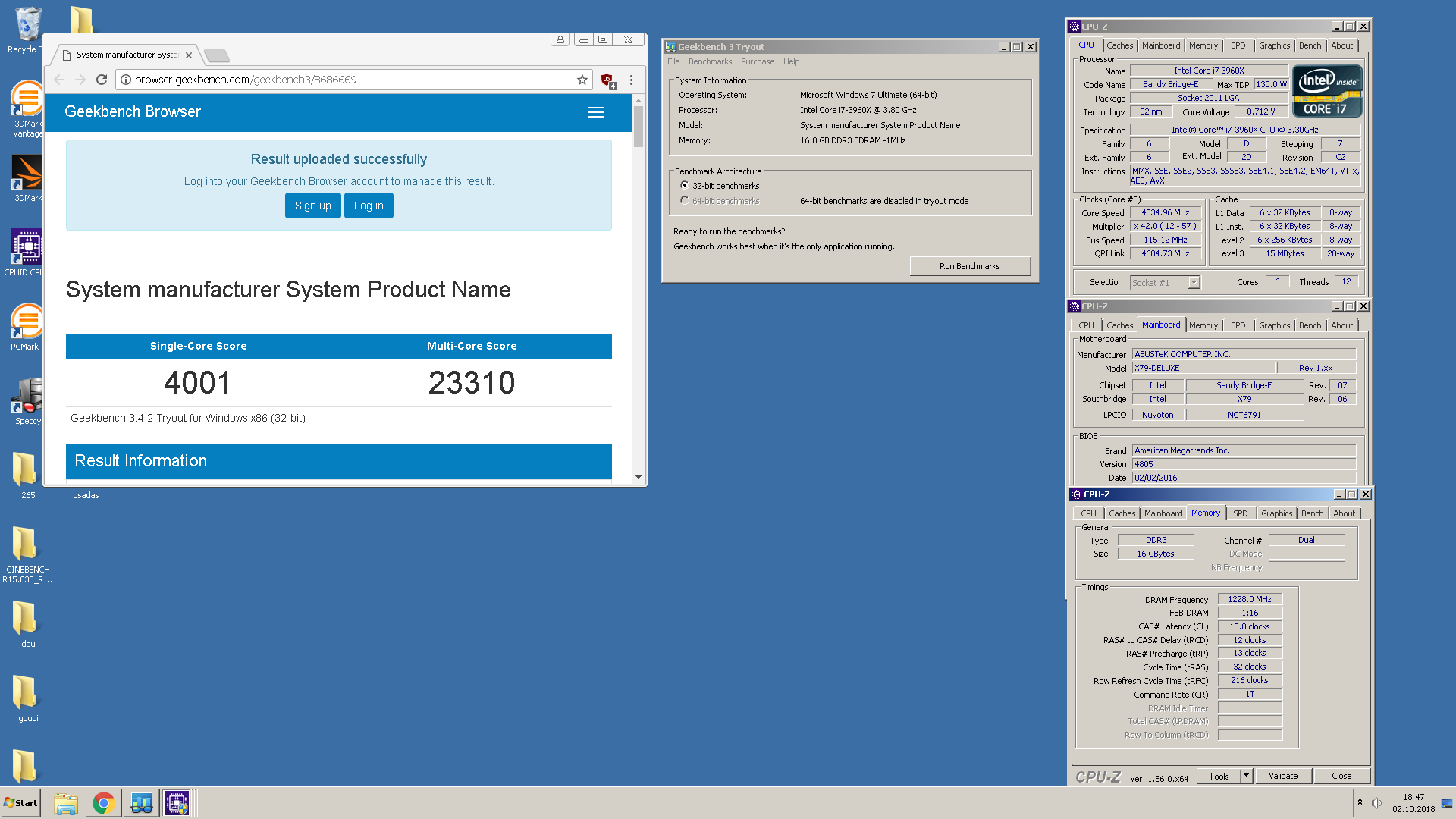Expand the Tools dropdown arrow in CPU-Z
This screenshot has width=1456, height=819.
1246,776
